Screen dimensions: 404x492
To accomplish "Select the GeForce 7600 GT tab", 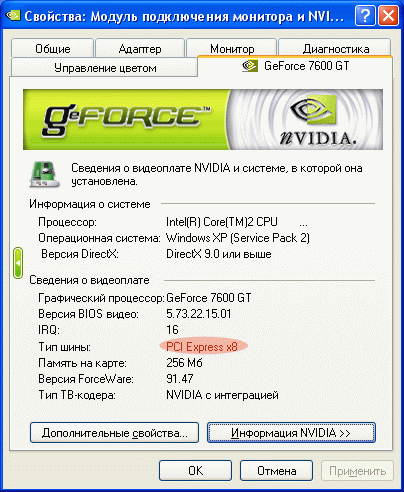I will click(x=295, y=66).
